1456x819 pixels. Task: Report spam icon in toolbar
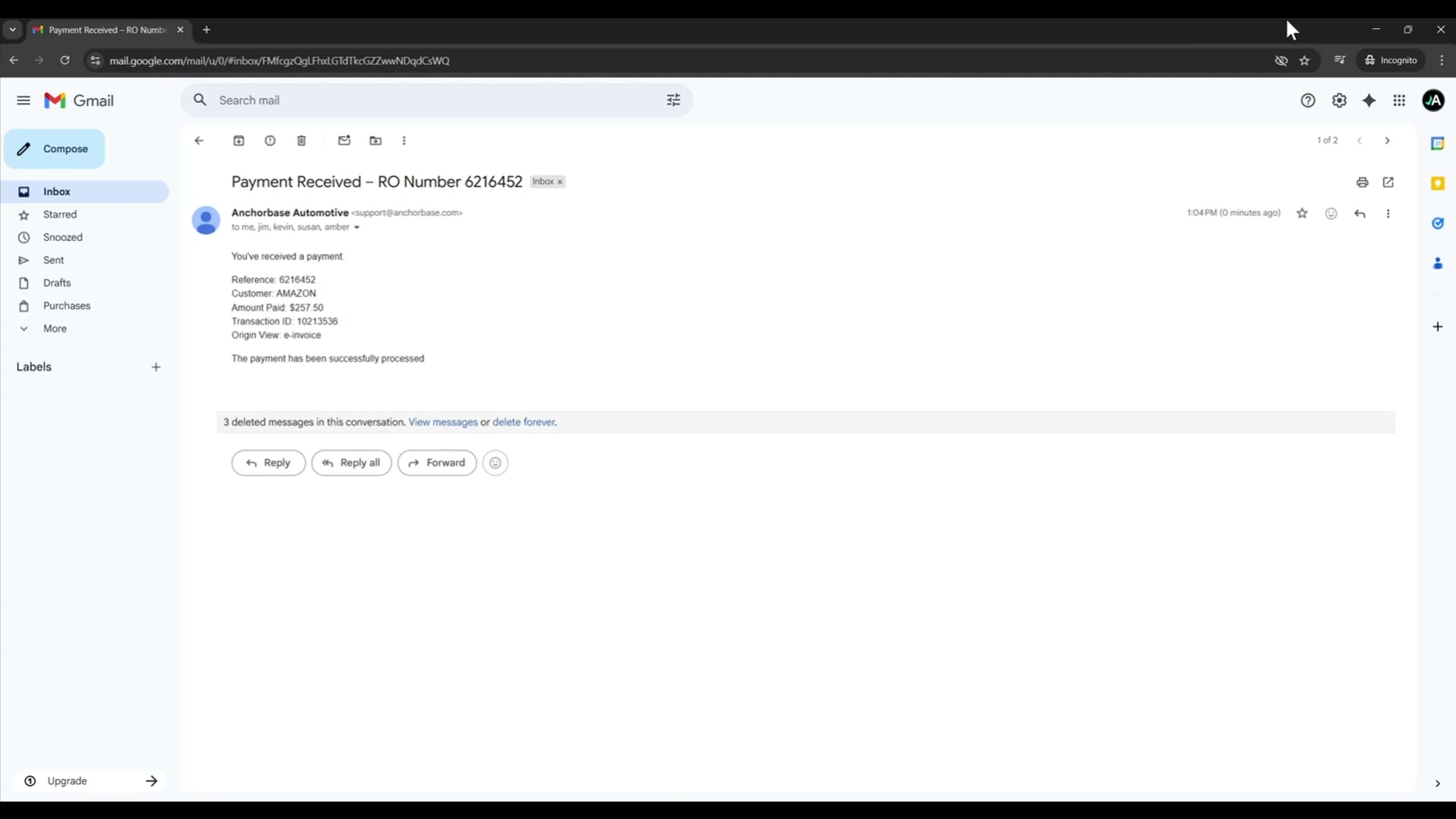[x=270, y=140]
